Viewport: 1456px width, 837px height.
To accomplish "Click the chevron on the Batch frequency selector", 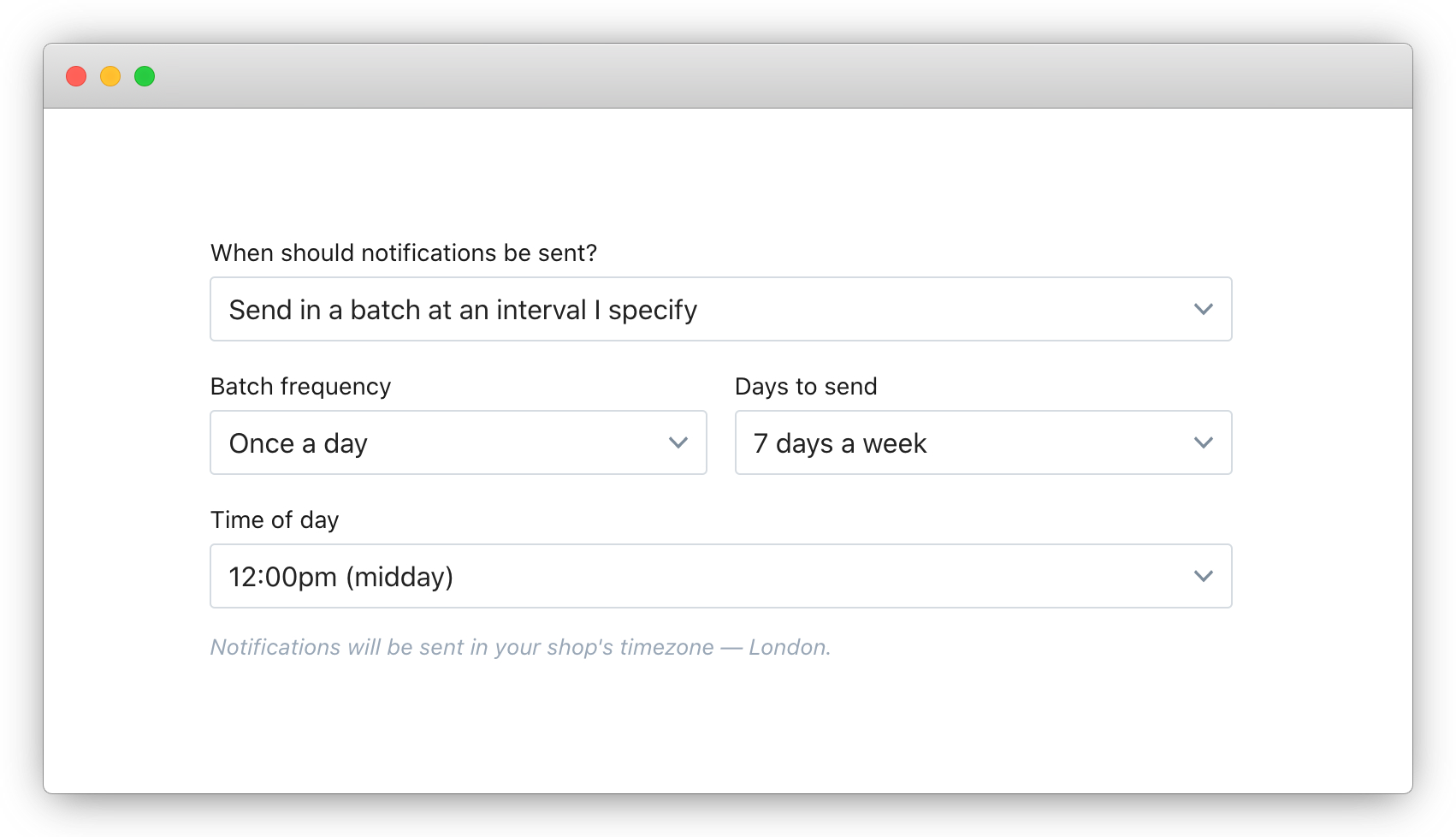I will 678,442.
